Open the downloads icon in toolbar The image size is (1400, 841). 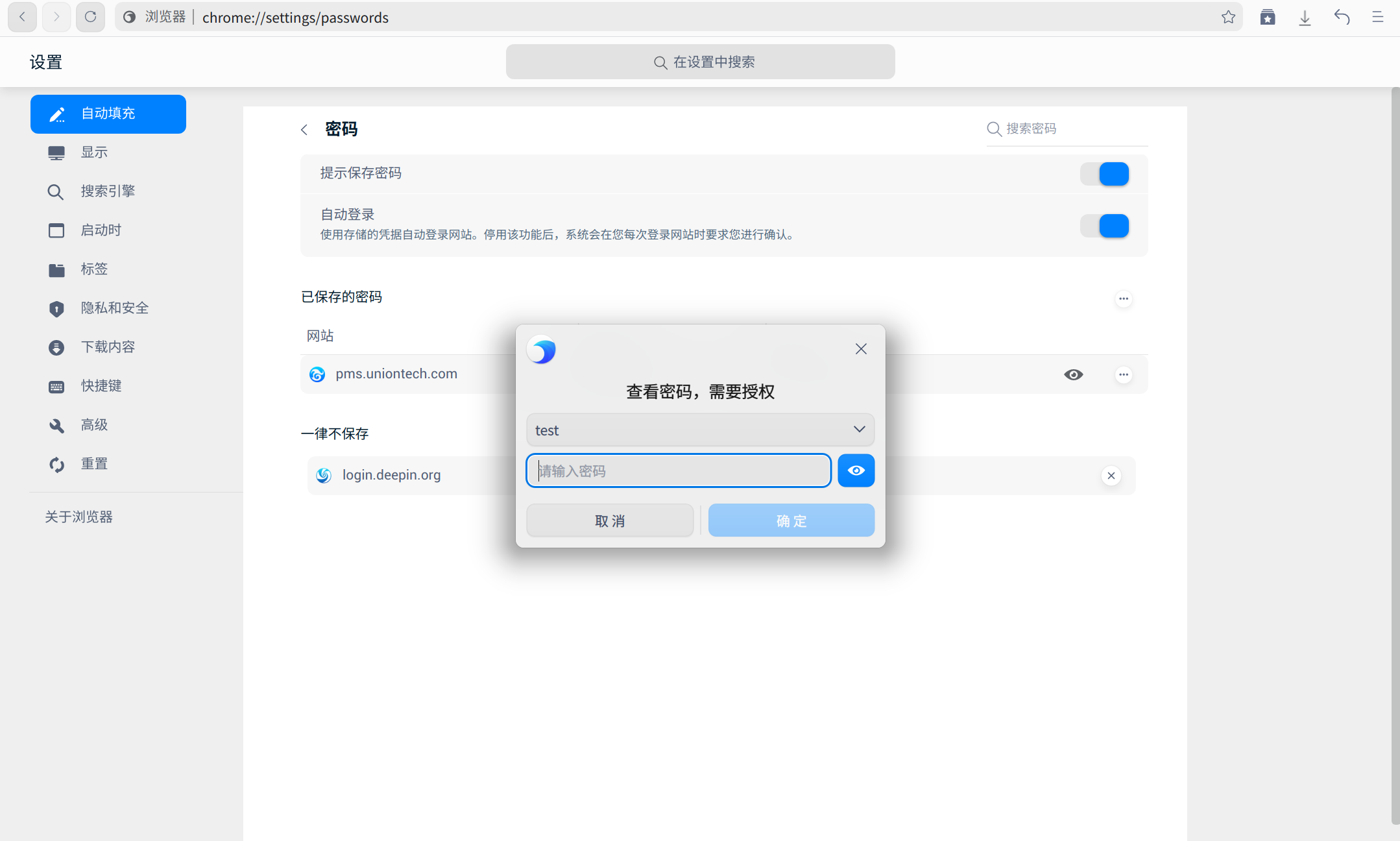1305,18
